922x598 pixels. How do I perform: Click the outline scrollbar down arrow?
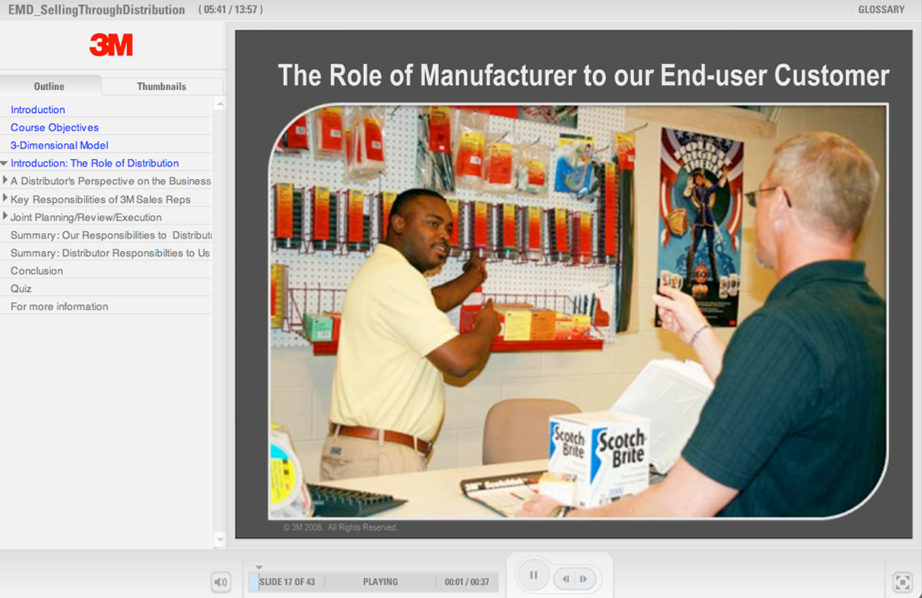click(x=220, y=540)
